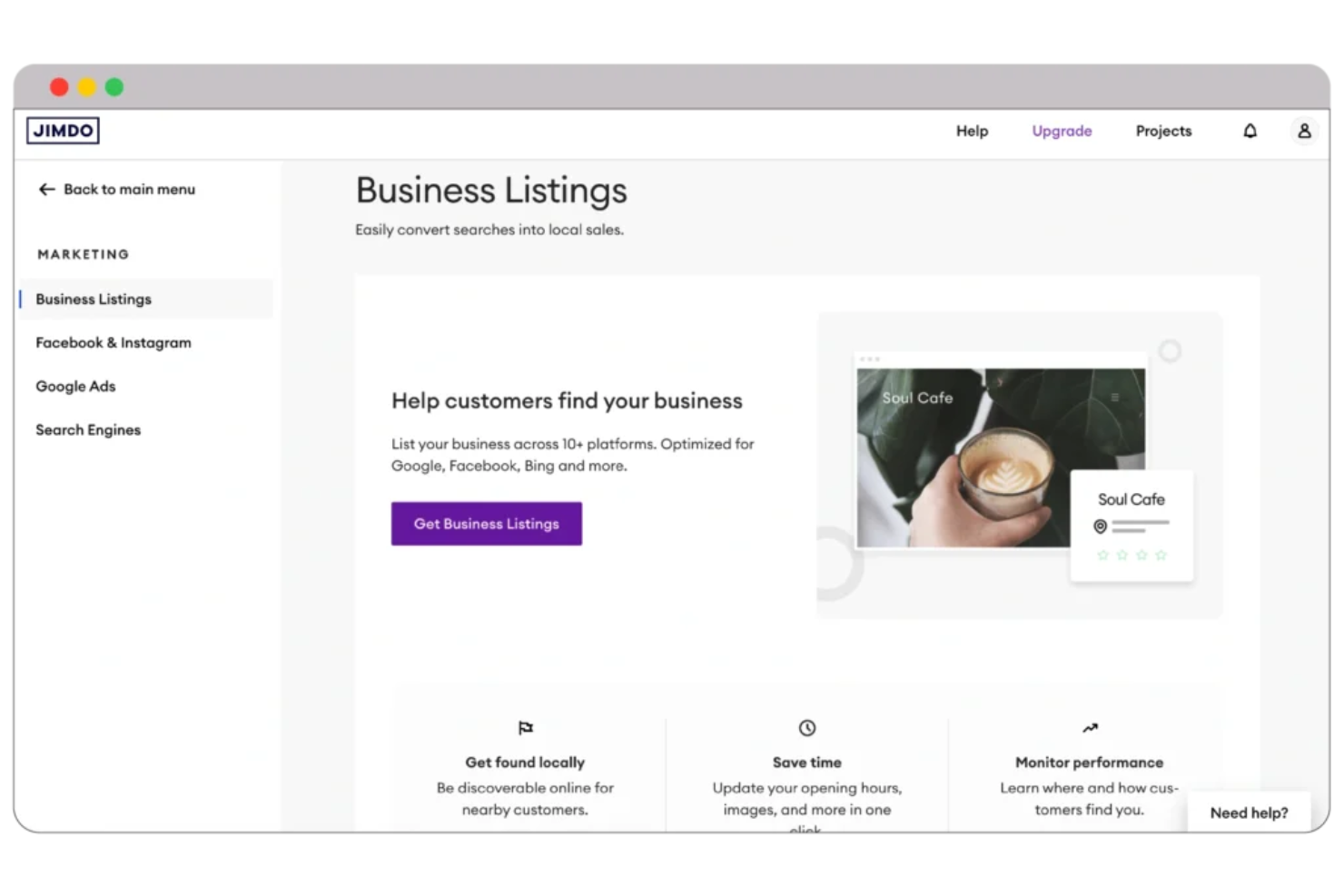The width and height of the screenshot is (1344, 896).
Task: Open the Help link
Action: [972, 131]
